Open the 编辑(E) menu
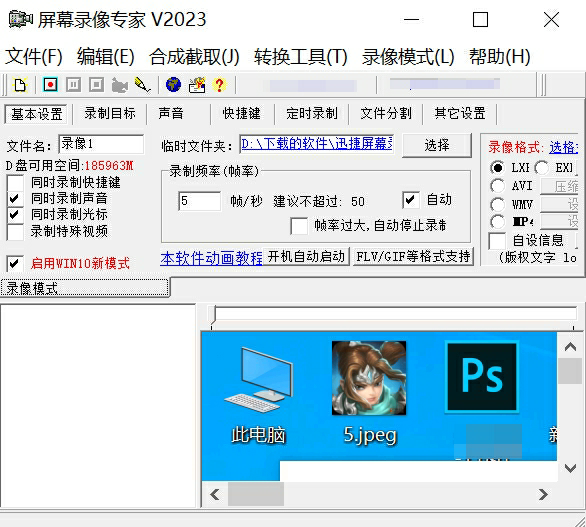This screenshot has width=586, height=527. (x=105, y=57)
